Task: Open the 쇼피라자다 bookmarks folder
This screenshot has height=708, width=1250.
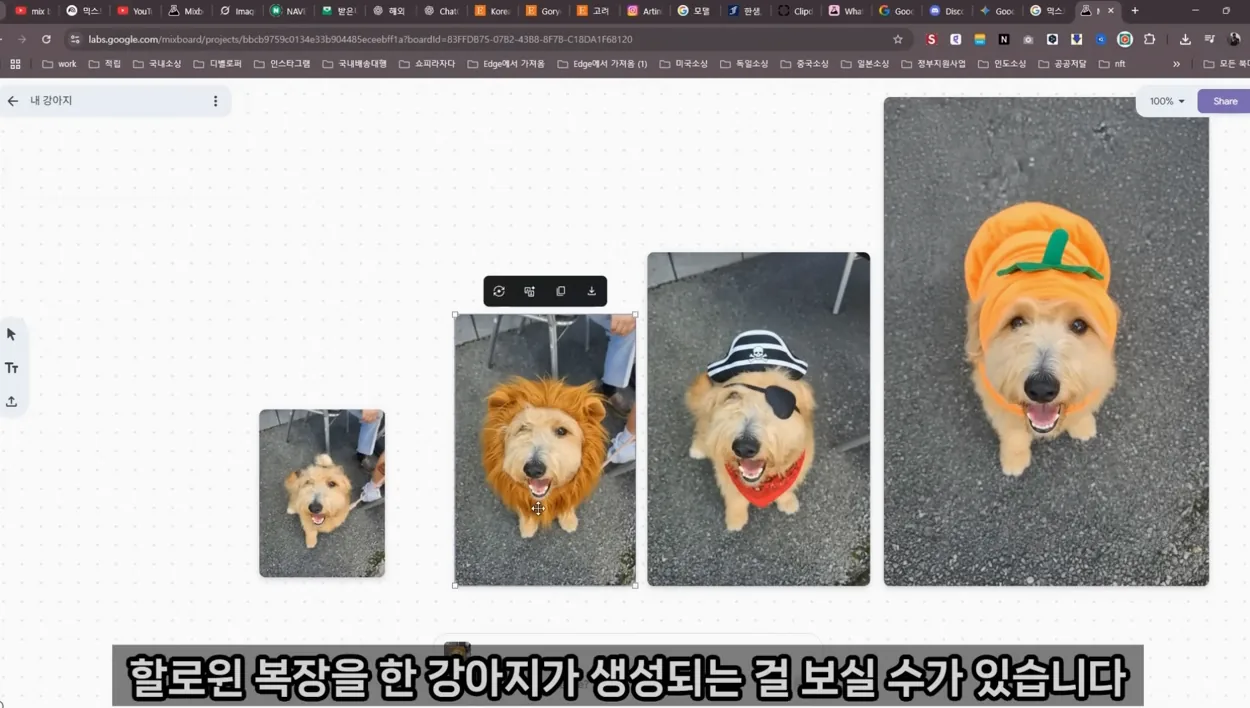Action: click(426, 64)
